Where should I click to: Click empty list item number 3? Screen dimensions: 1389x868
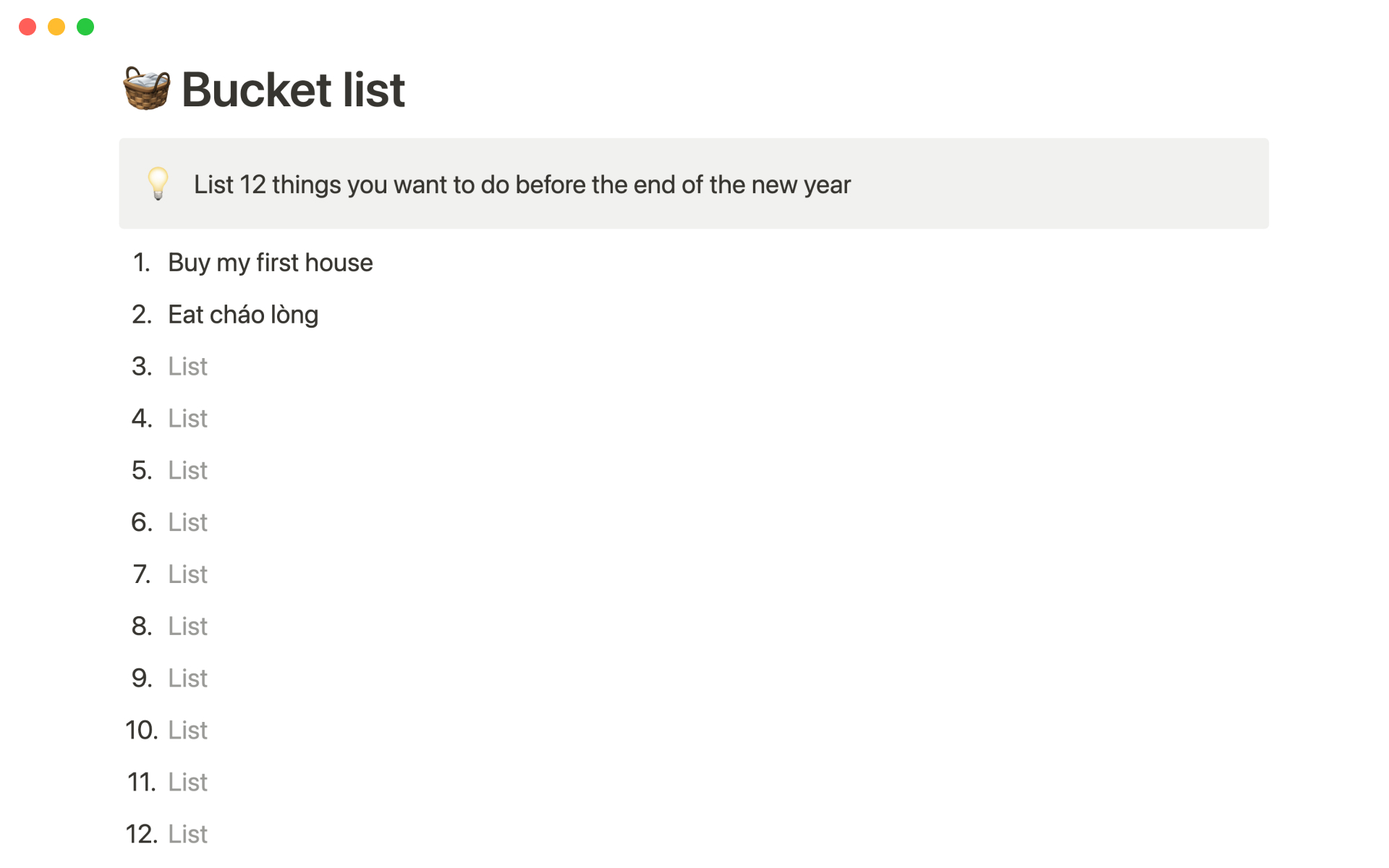(188, 367)
